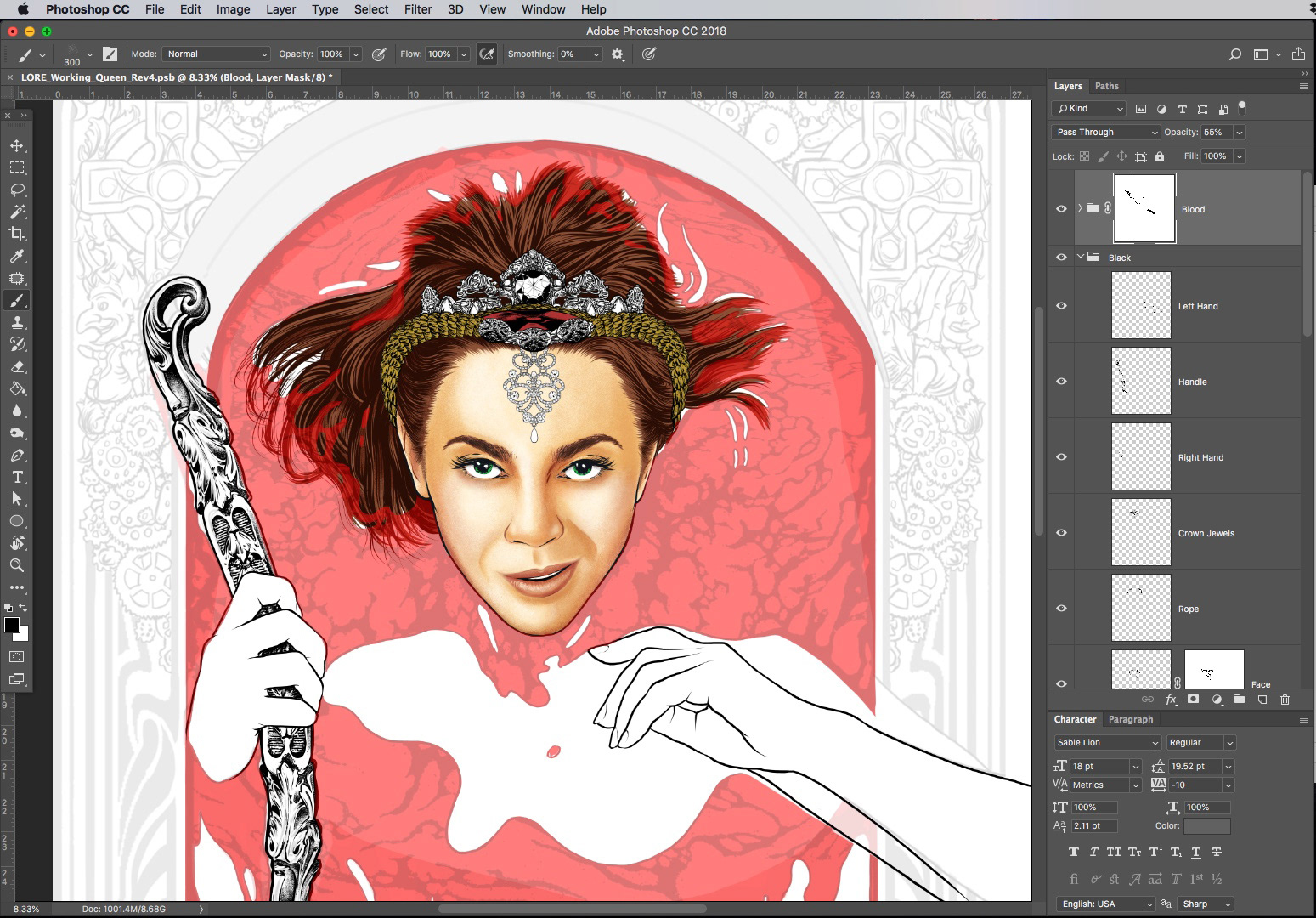Enable airbrush-style build-up

coord(487,54)
